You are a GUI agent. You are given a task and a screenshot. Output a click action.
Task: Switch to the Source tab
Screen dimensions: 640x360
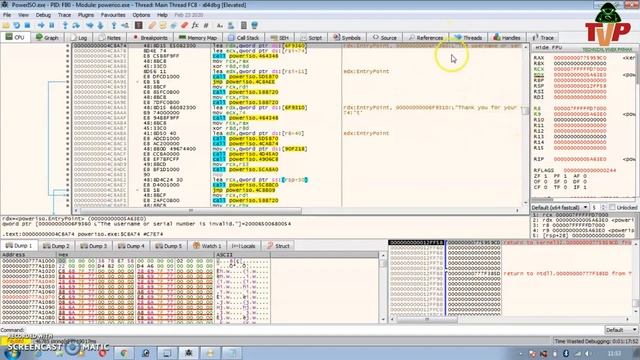(384, 38)
